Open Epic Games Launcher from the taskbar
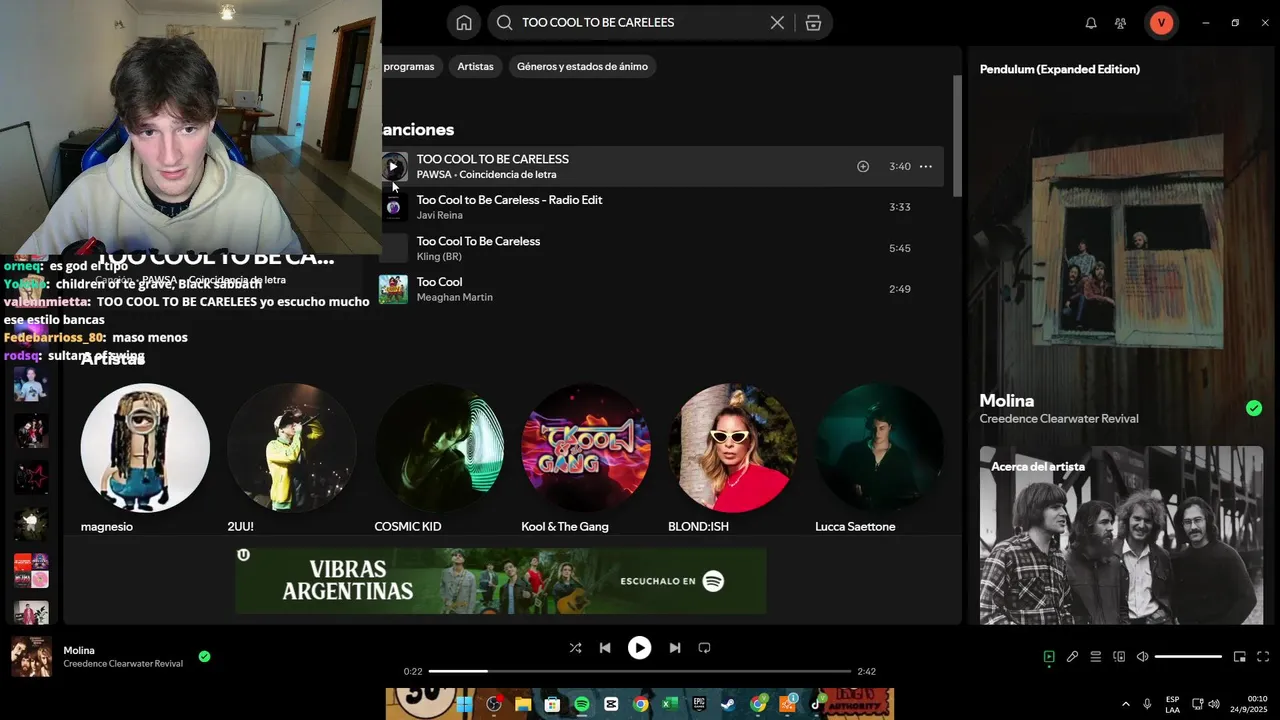The width and height of the screenshot is (1280, 720). coord(699,704)
